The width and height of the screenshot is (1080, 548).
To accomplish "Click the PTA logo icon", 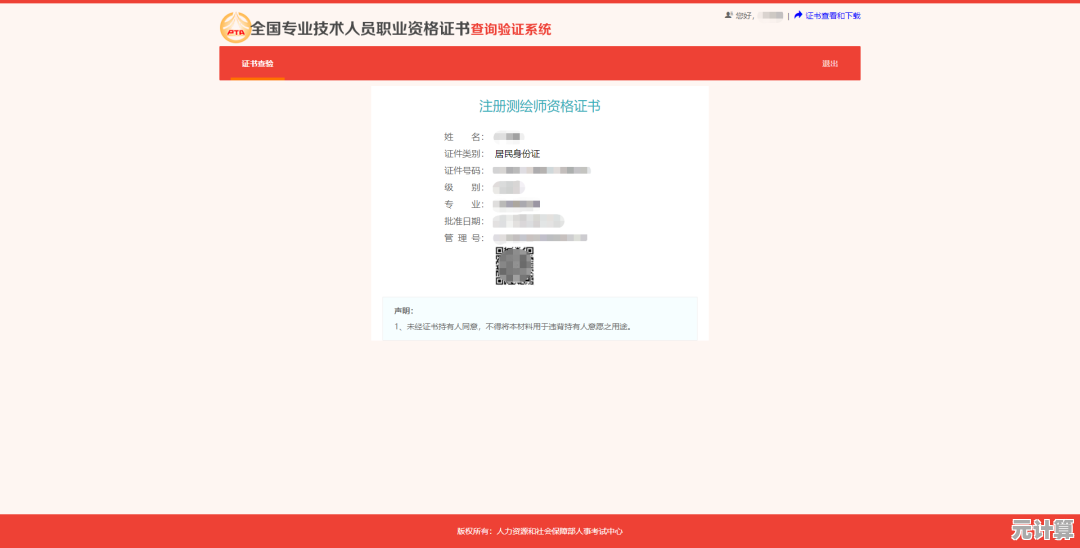I will click(x=235, y=28).
